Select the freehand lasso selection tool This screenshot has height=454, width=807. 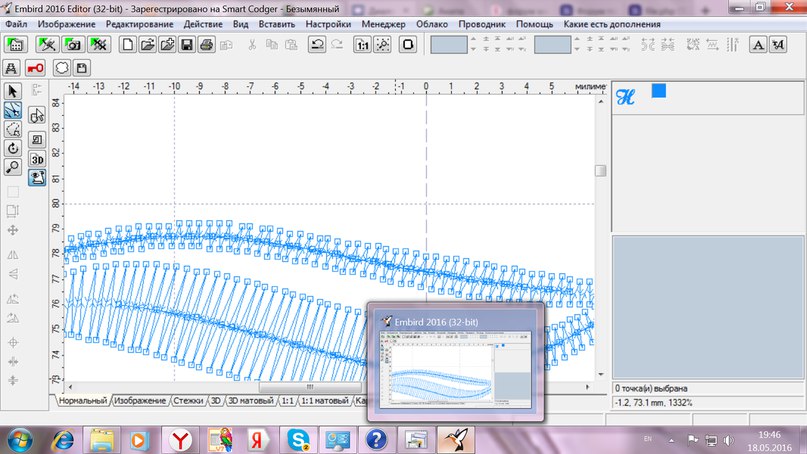click(x=13, y=129)
